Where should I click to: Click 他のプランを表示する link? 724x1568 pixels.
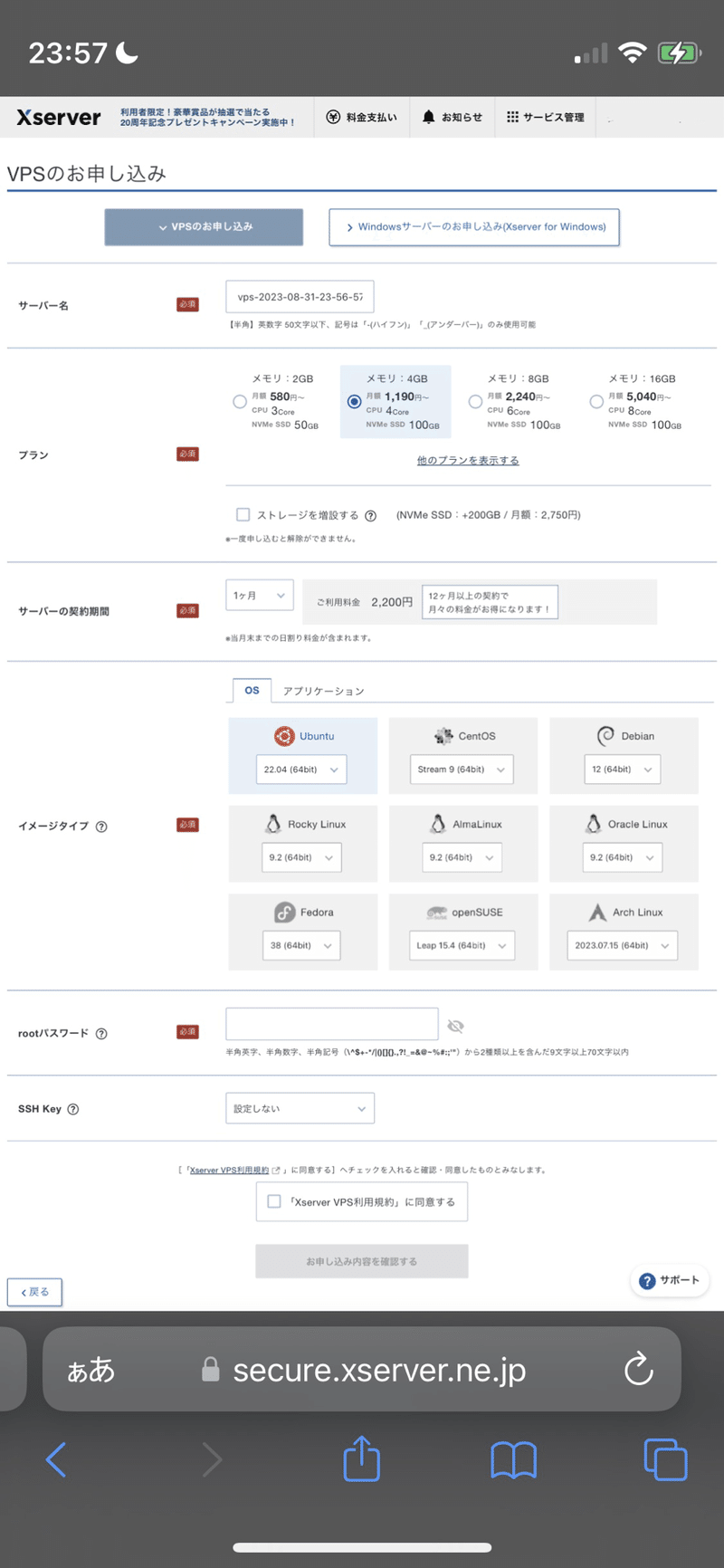(x=468, y=460)
